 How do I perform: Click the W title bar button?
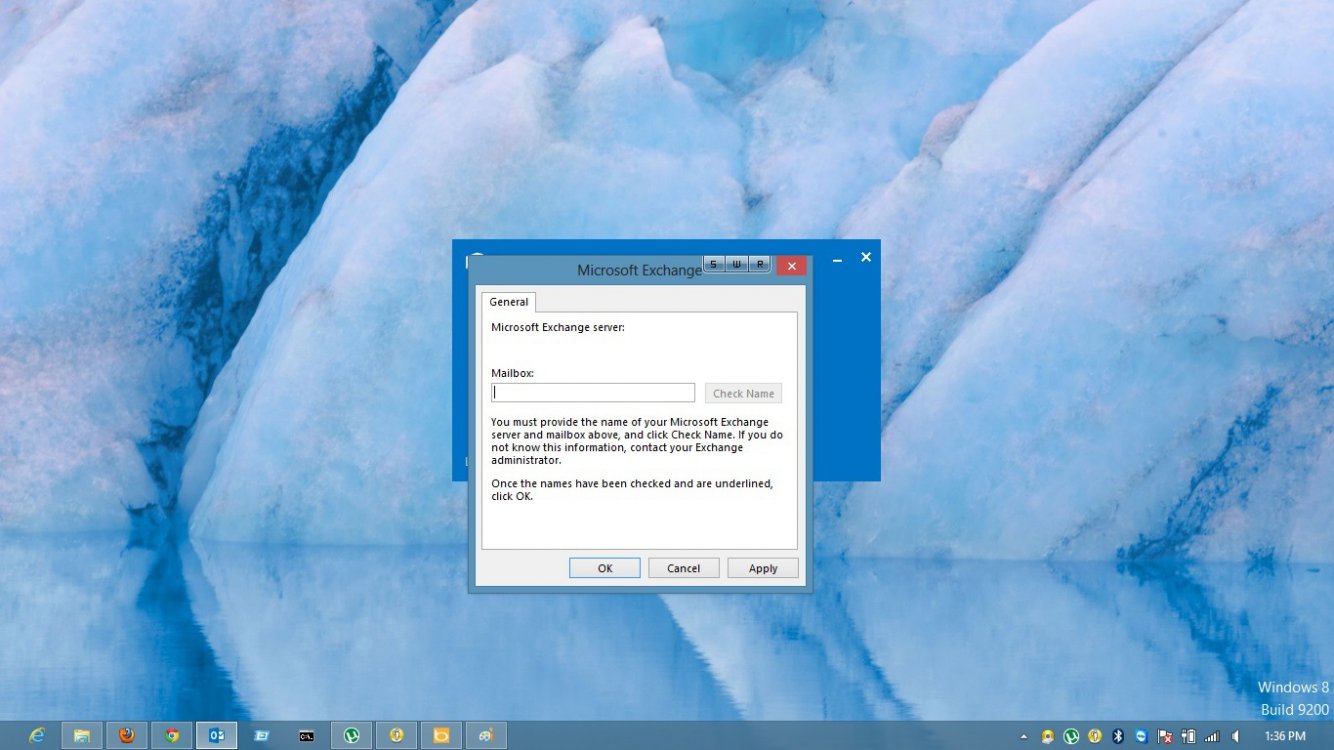click(x=737, y=264)
